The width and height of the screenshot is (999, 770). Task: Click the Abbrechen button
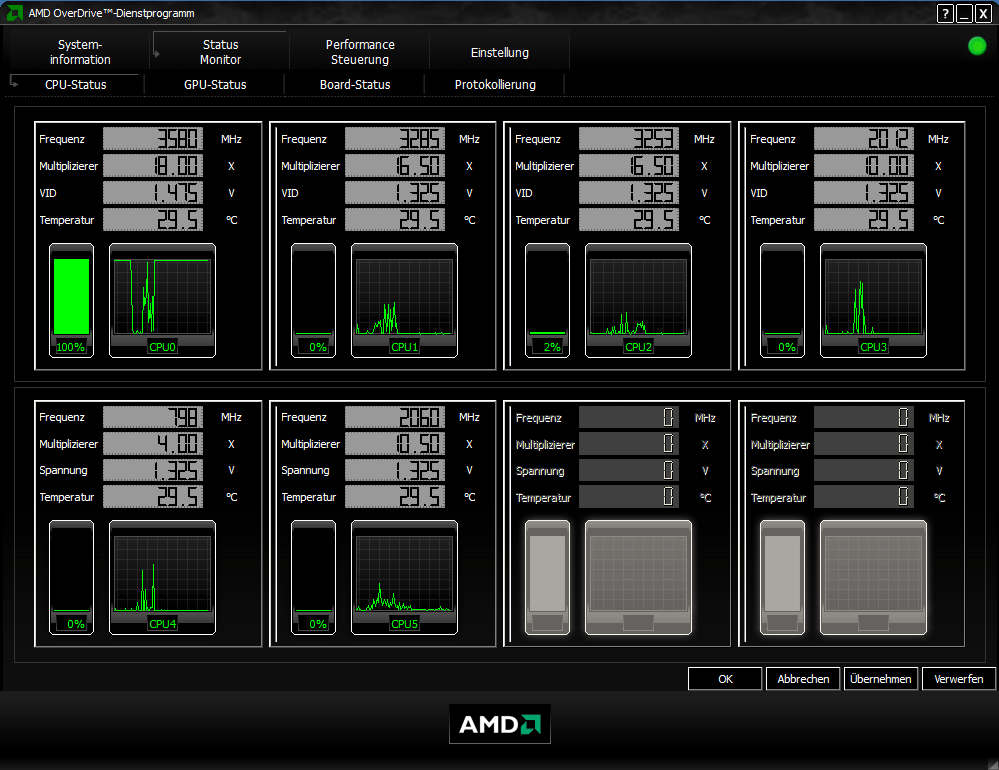coord(803,679)
